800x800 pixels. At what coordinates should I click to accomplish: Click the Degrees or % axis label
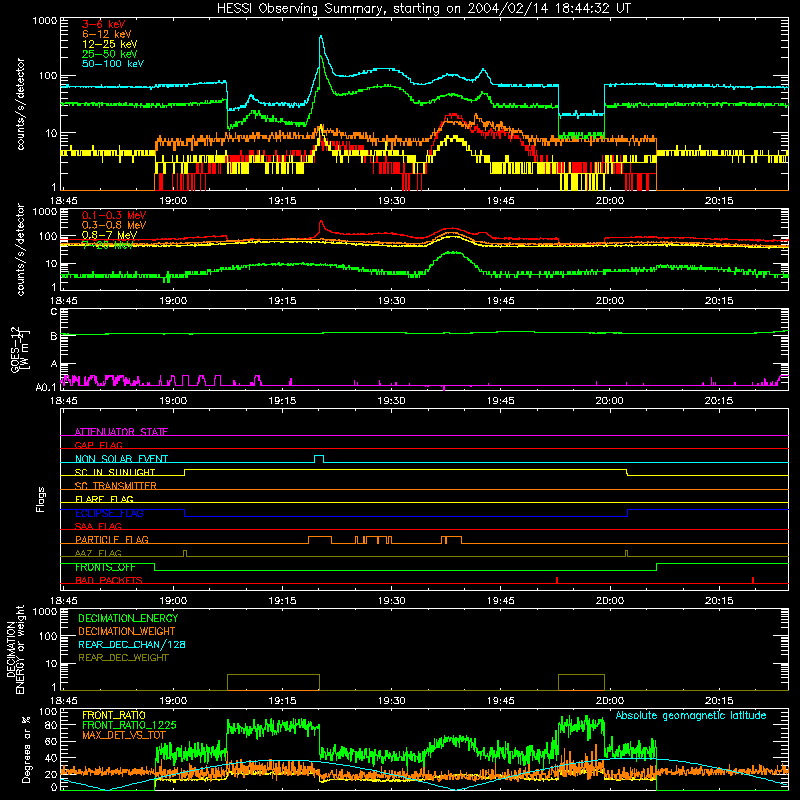click(26, 749)
